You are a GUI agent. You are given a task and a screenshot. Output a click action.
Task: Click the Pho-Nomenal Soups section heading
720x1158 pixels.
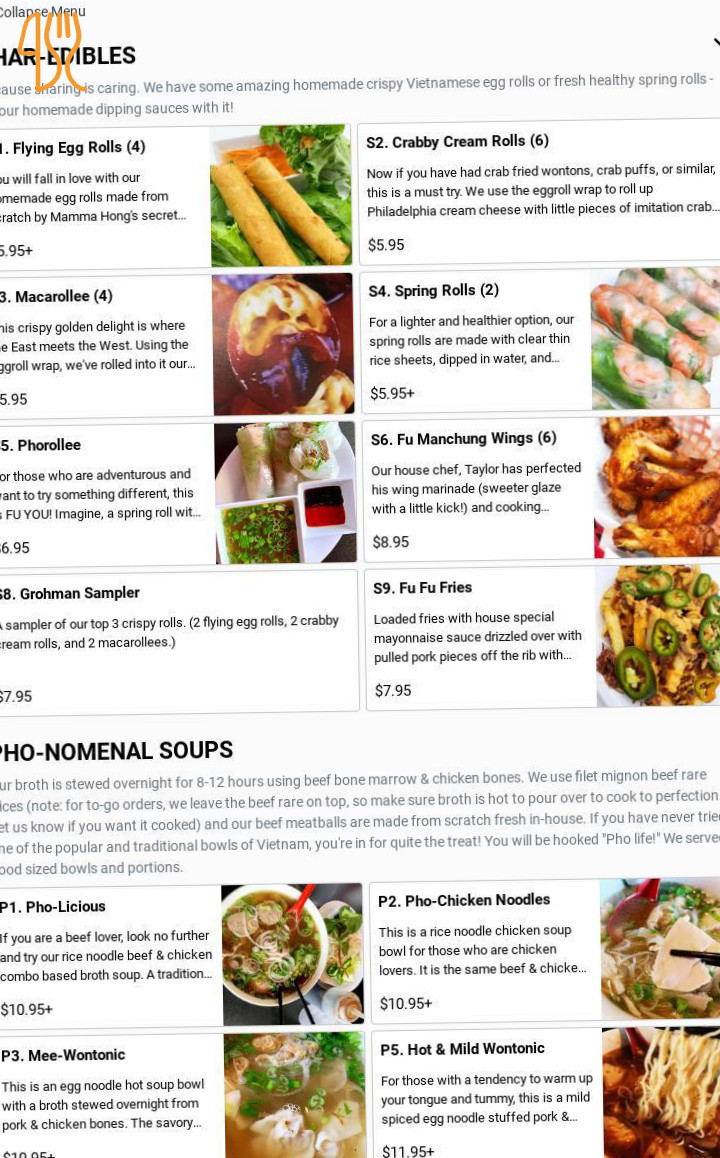tap(116, 751)
